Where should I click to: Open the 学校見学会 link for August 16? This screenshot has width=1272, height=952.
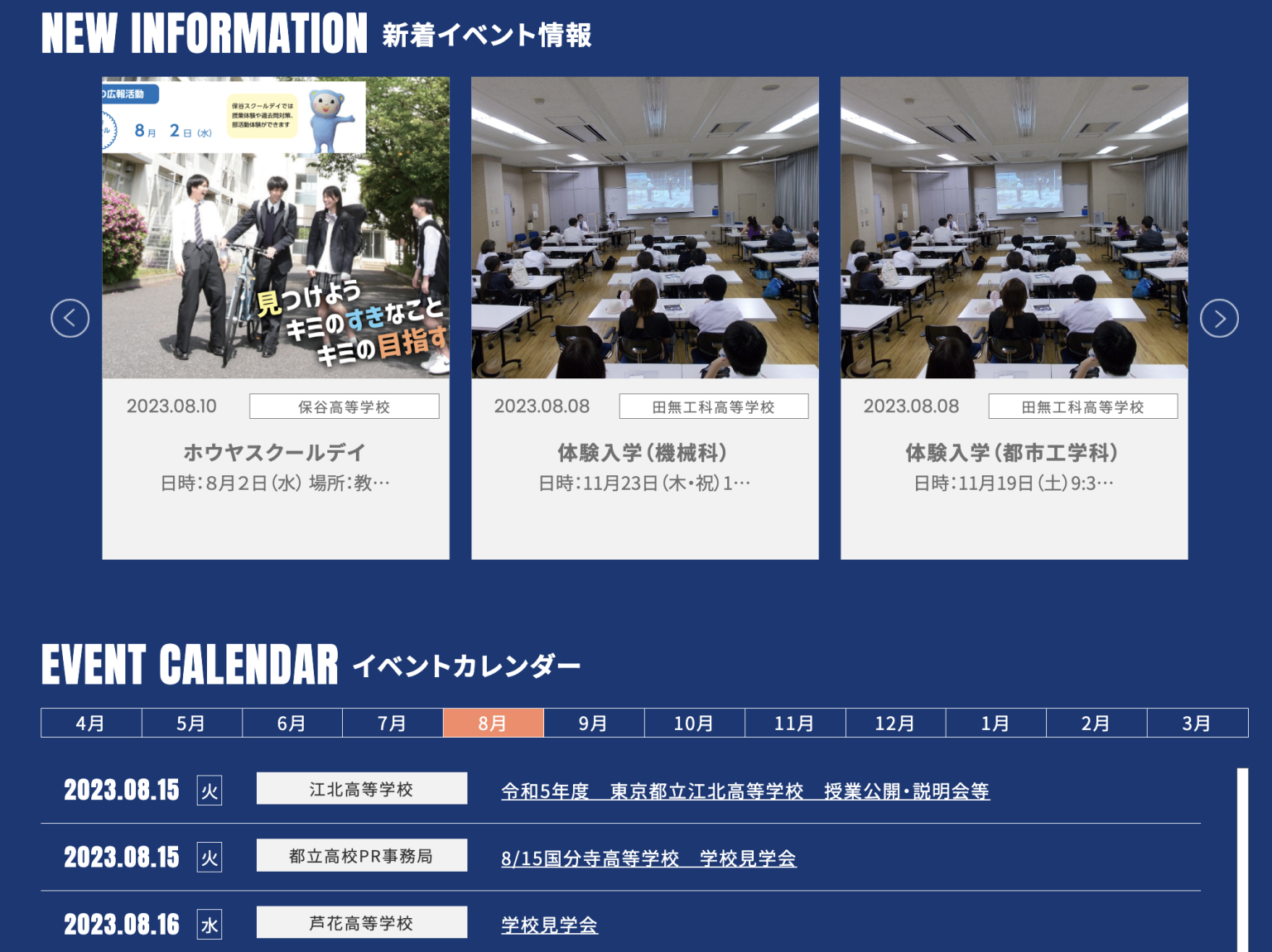(x=548, y=926)
